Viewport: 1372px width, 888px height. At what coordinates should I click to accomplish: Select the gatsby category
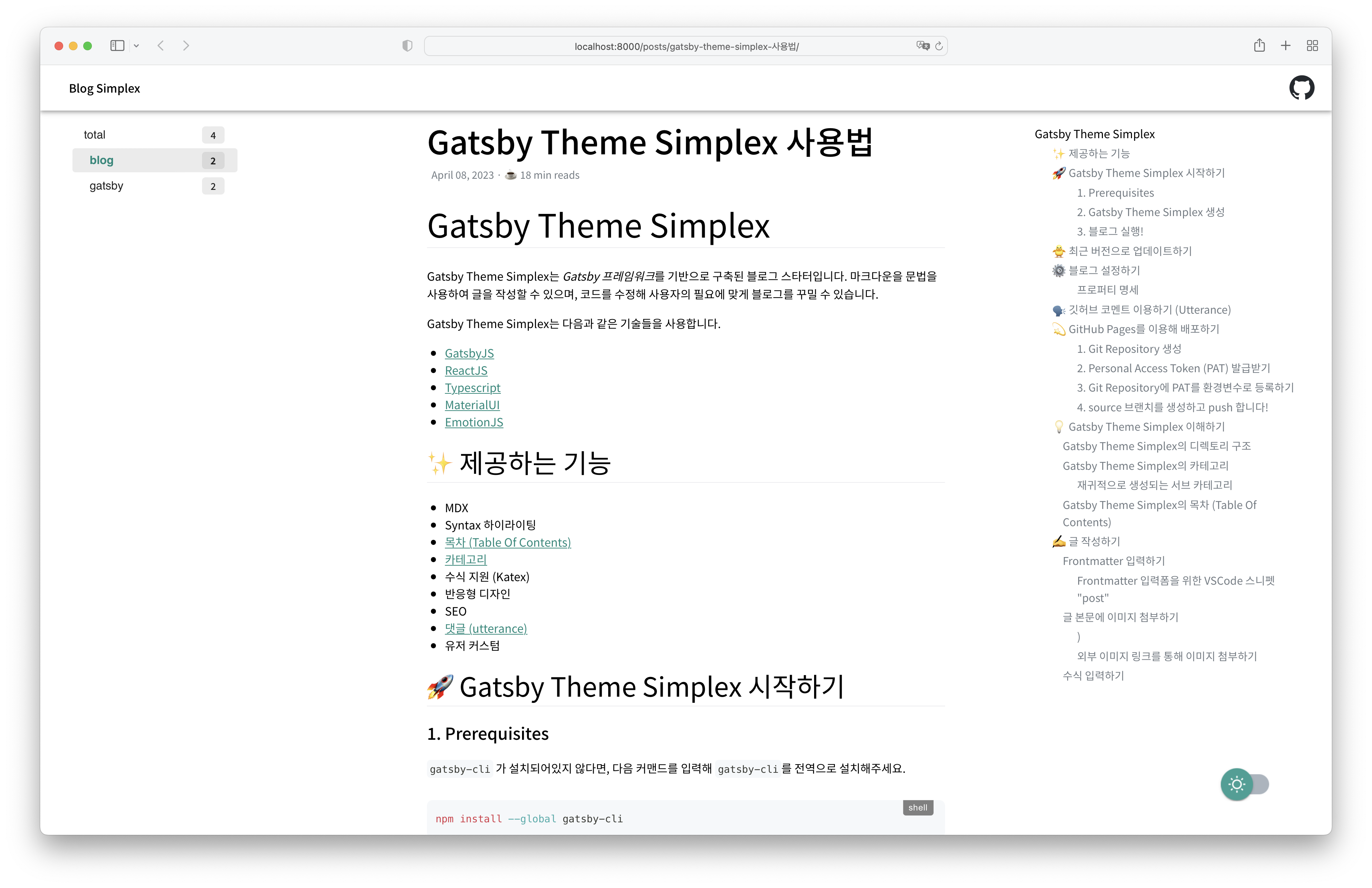coord(107,186)
